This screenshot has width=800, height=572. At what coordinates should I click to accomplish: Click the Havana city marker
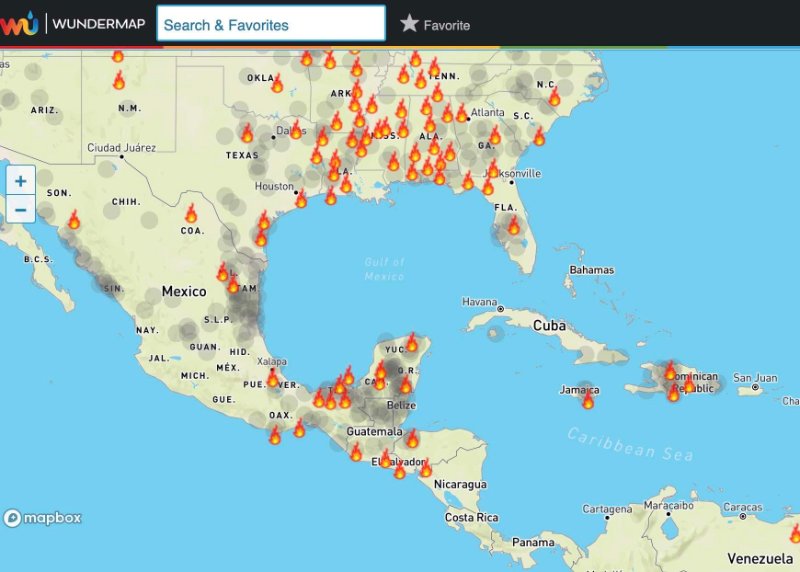coord(501,309)
